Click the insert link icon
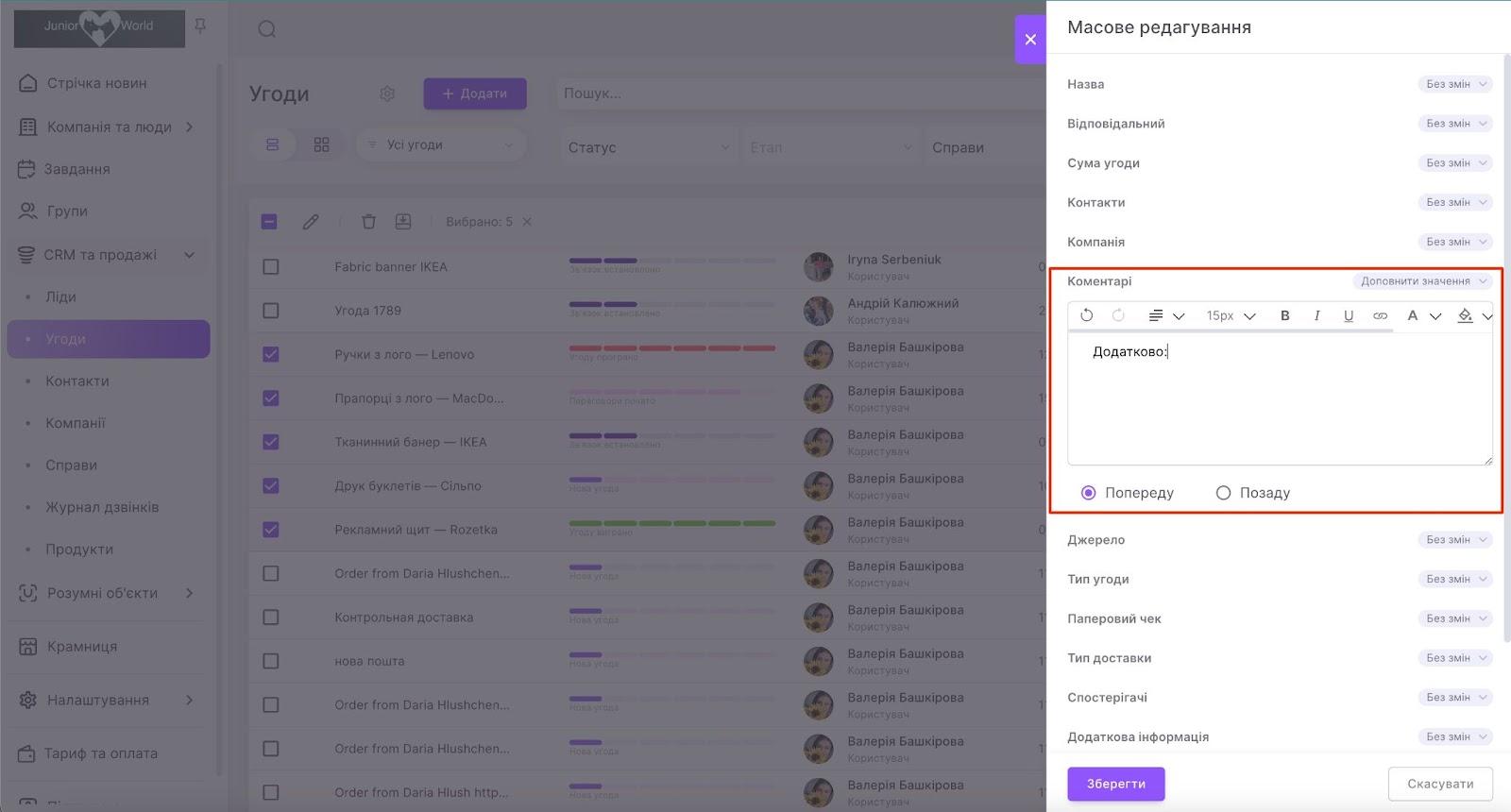Screen dimensions: 1511x812 (x=1380, y=315)
